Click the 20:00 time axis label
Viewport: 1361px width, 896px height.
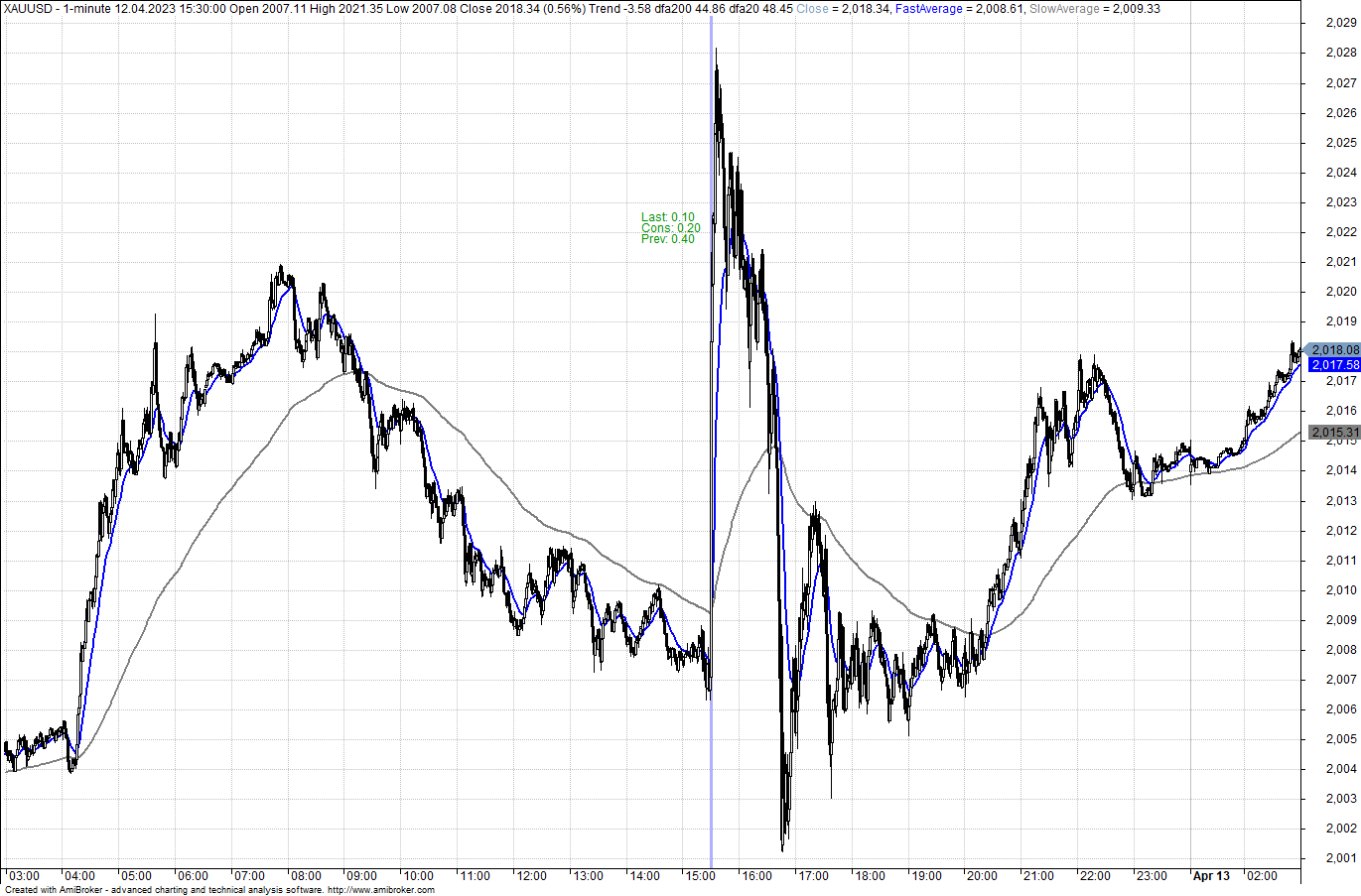point(982,876)
